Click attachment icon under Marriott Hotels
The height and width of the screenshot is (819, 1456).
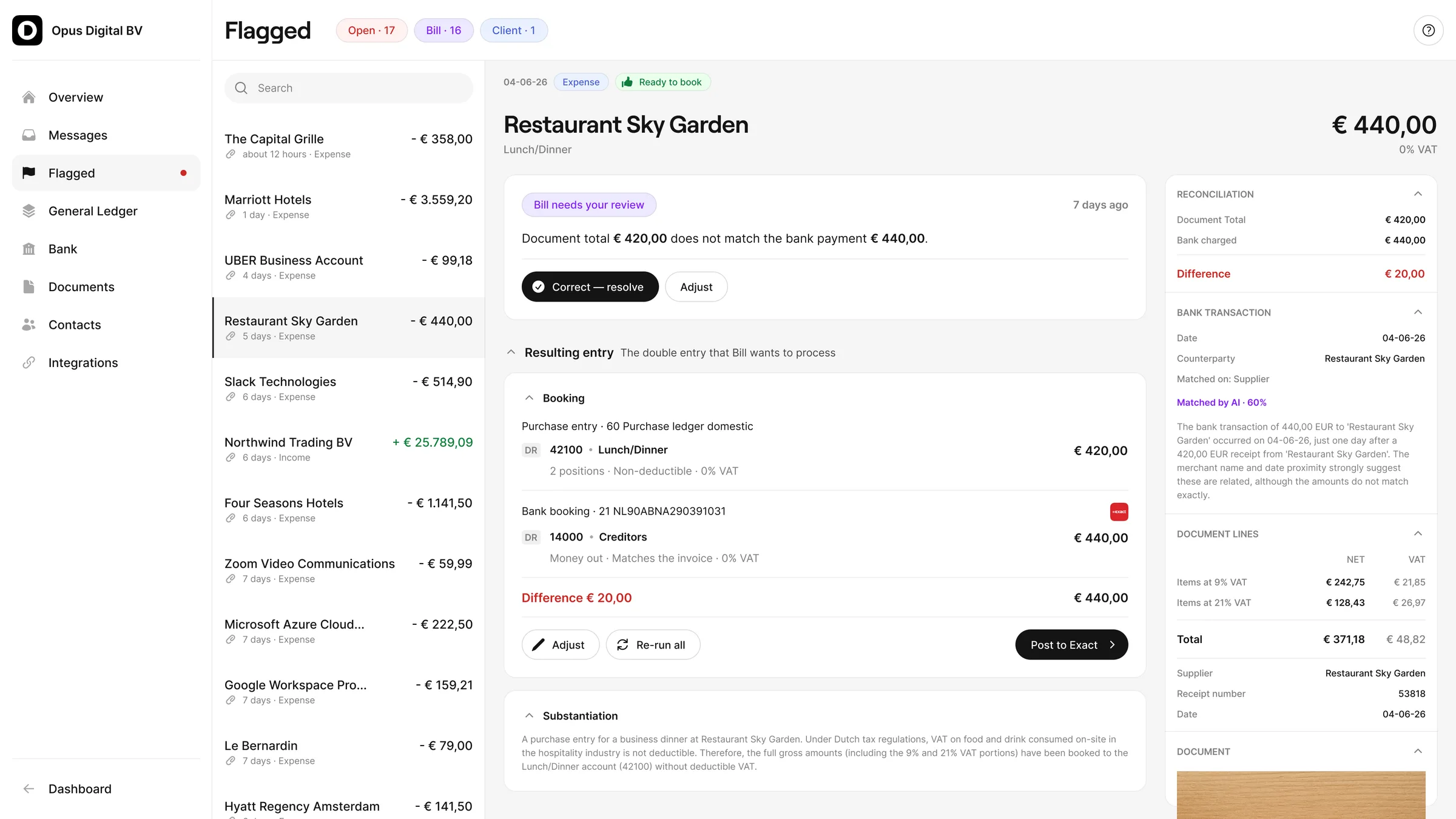(x=231, y=215)
